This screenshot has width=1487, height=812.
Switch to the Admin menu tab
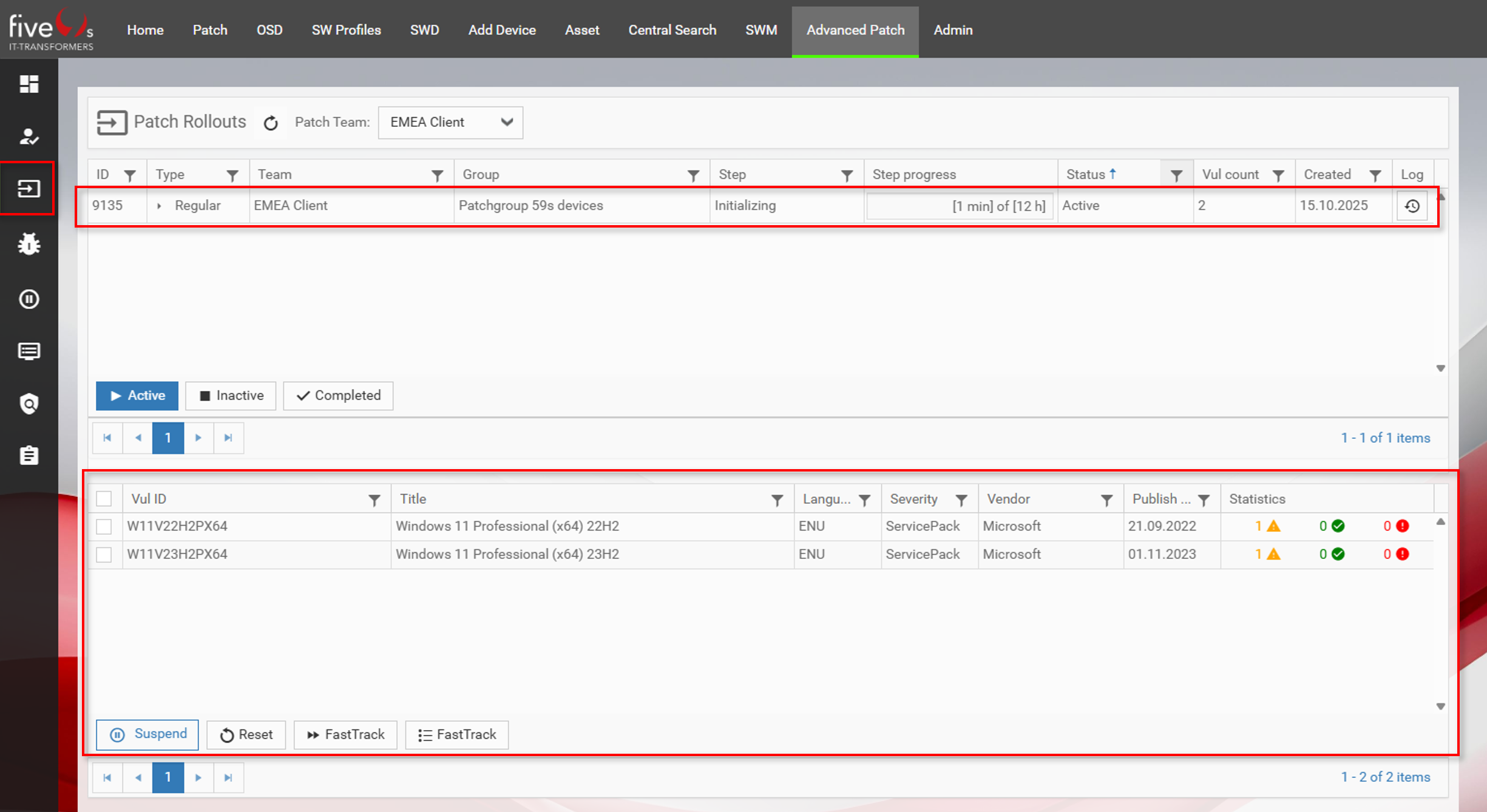(952, 30)
